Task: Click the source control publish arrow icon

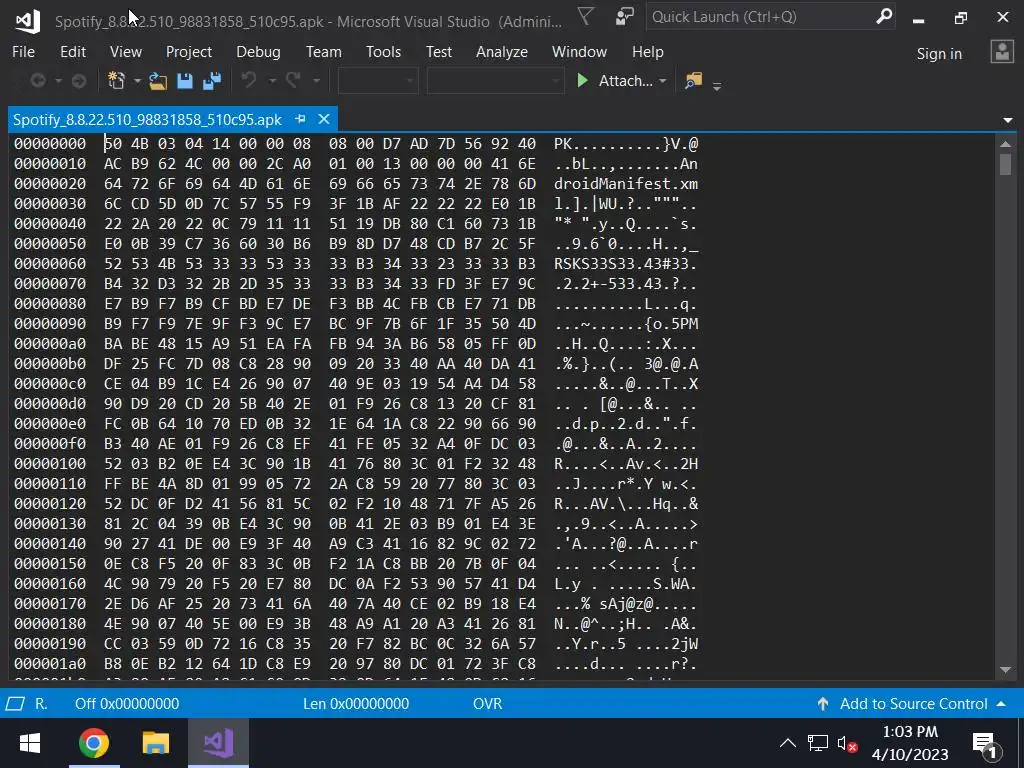Action: 823,703
